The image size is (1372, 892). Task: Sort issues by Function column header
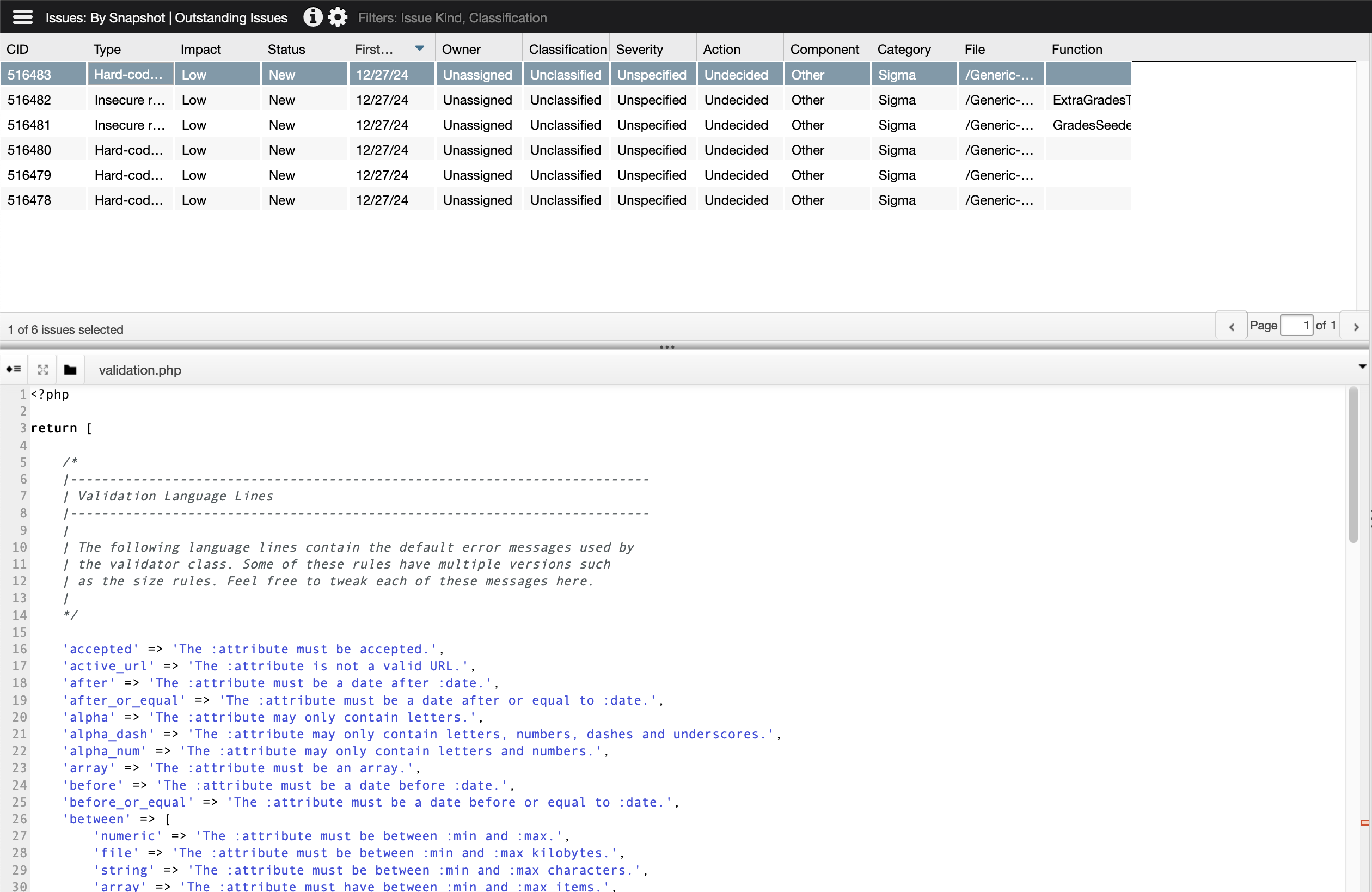tap(1088, 49)
